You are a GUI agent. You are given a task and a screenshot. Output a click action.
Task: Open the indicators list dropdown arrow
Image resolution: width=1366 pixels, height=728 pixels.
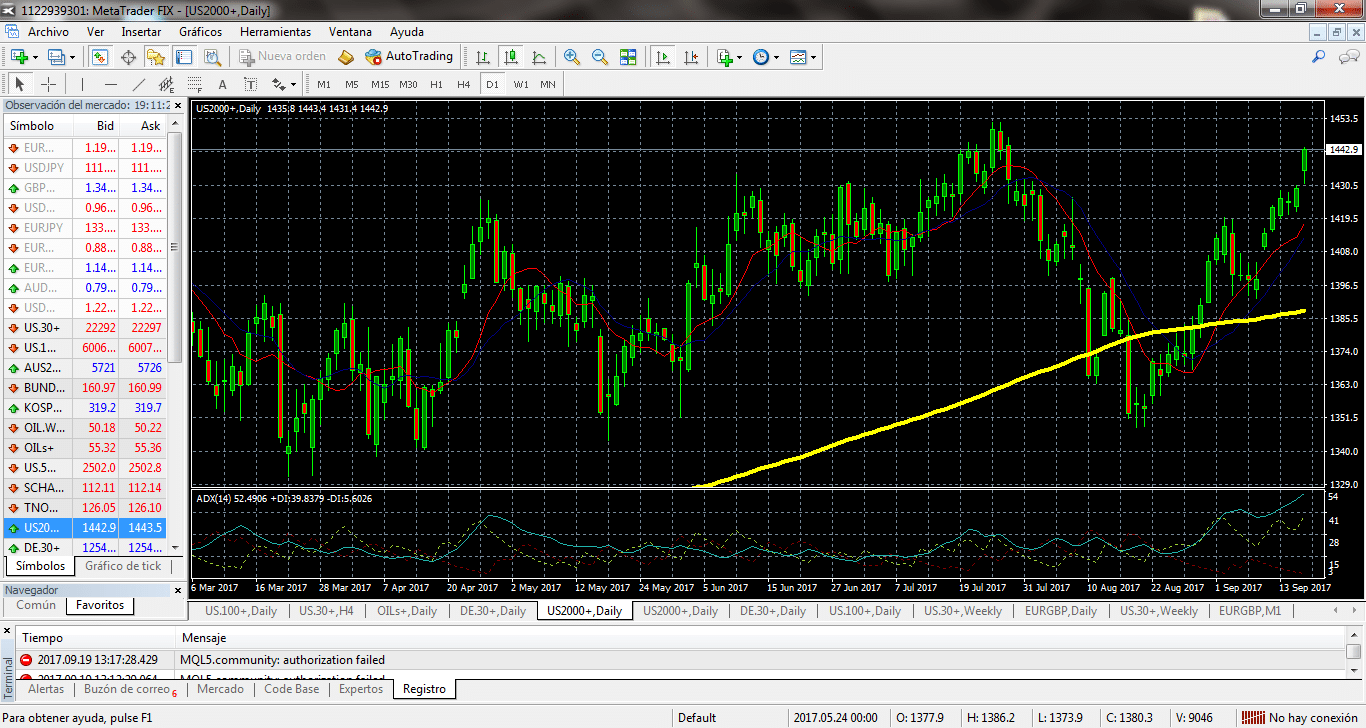739,57
